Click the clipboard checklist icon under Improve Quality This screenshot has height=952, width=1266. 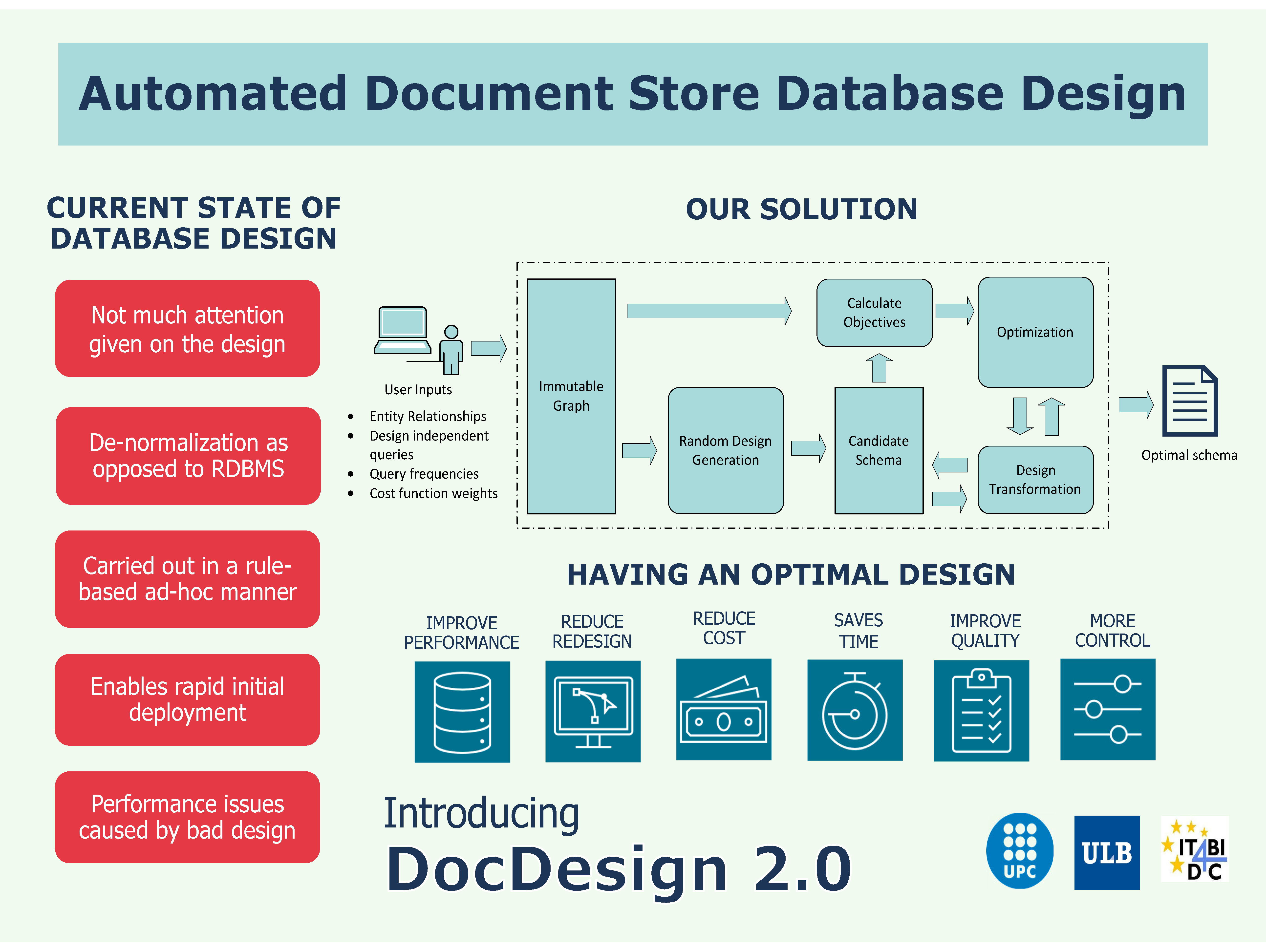(x=982, y=710)
